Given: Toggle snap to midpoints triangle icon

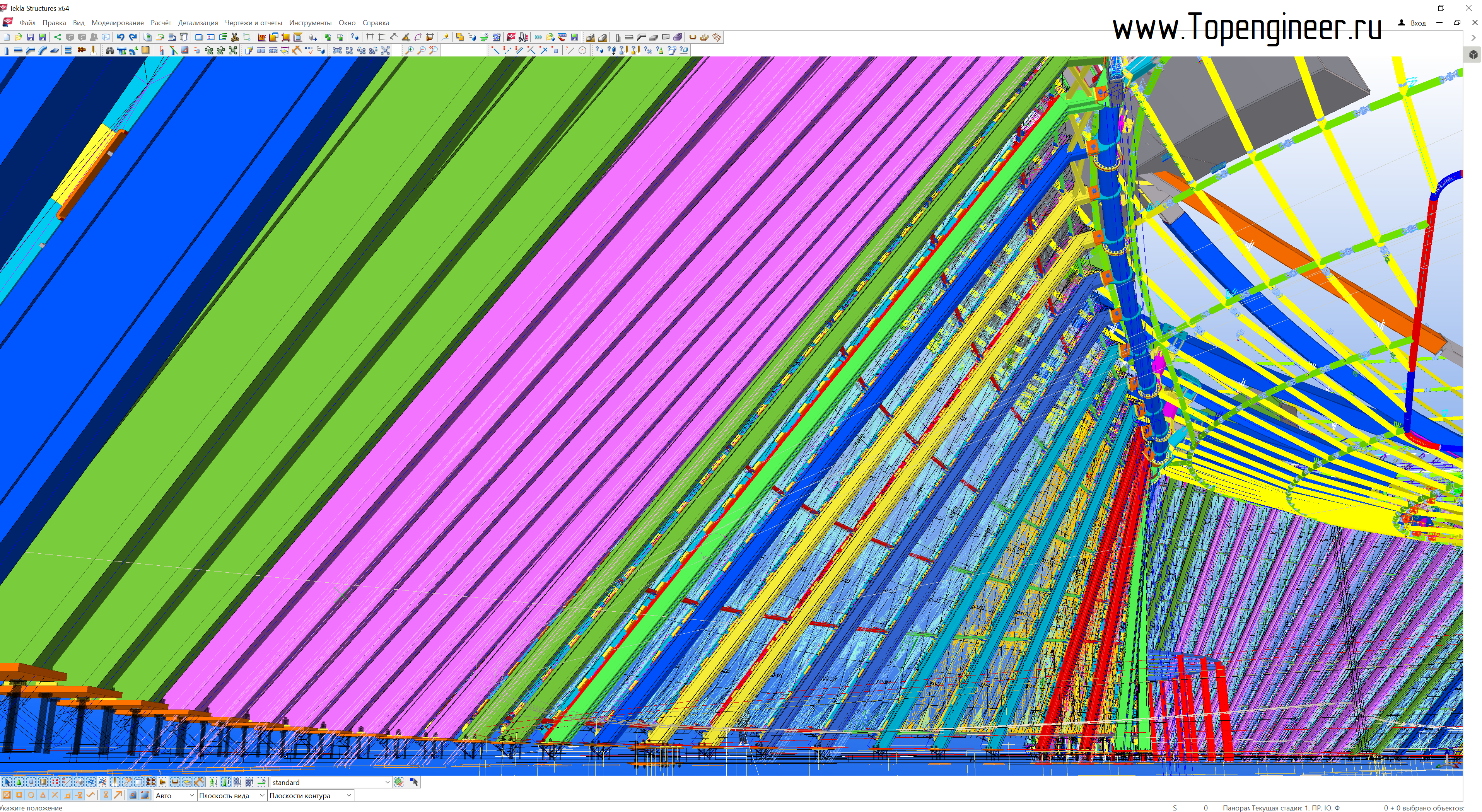Looking at the screenshot, I should pyautogui.click(x=43, y=795).
